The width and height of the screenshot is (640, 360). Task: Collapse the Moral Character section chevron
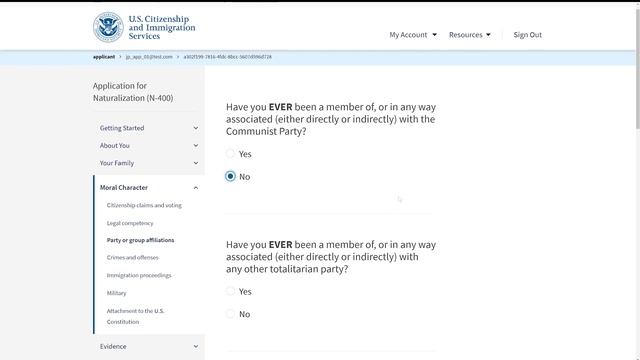pos(196,188)
